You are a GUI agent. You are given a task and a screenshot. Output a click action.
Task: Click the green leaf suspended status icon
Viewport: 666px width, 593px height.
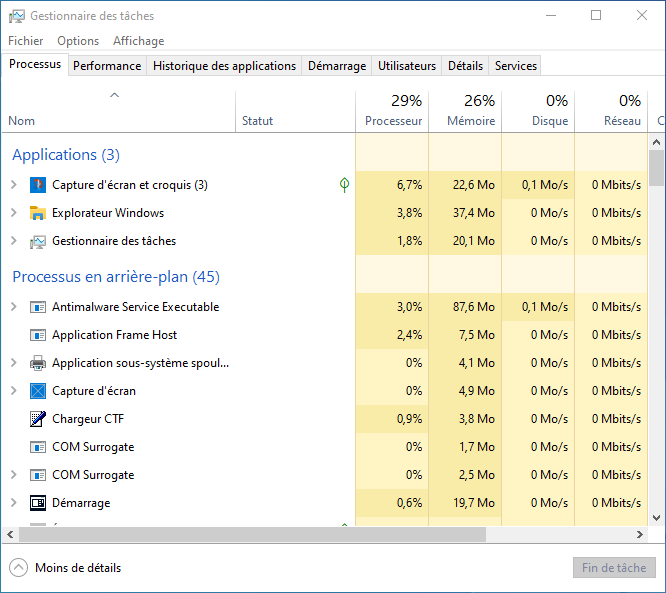344,185
